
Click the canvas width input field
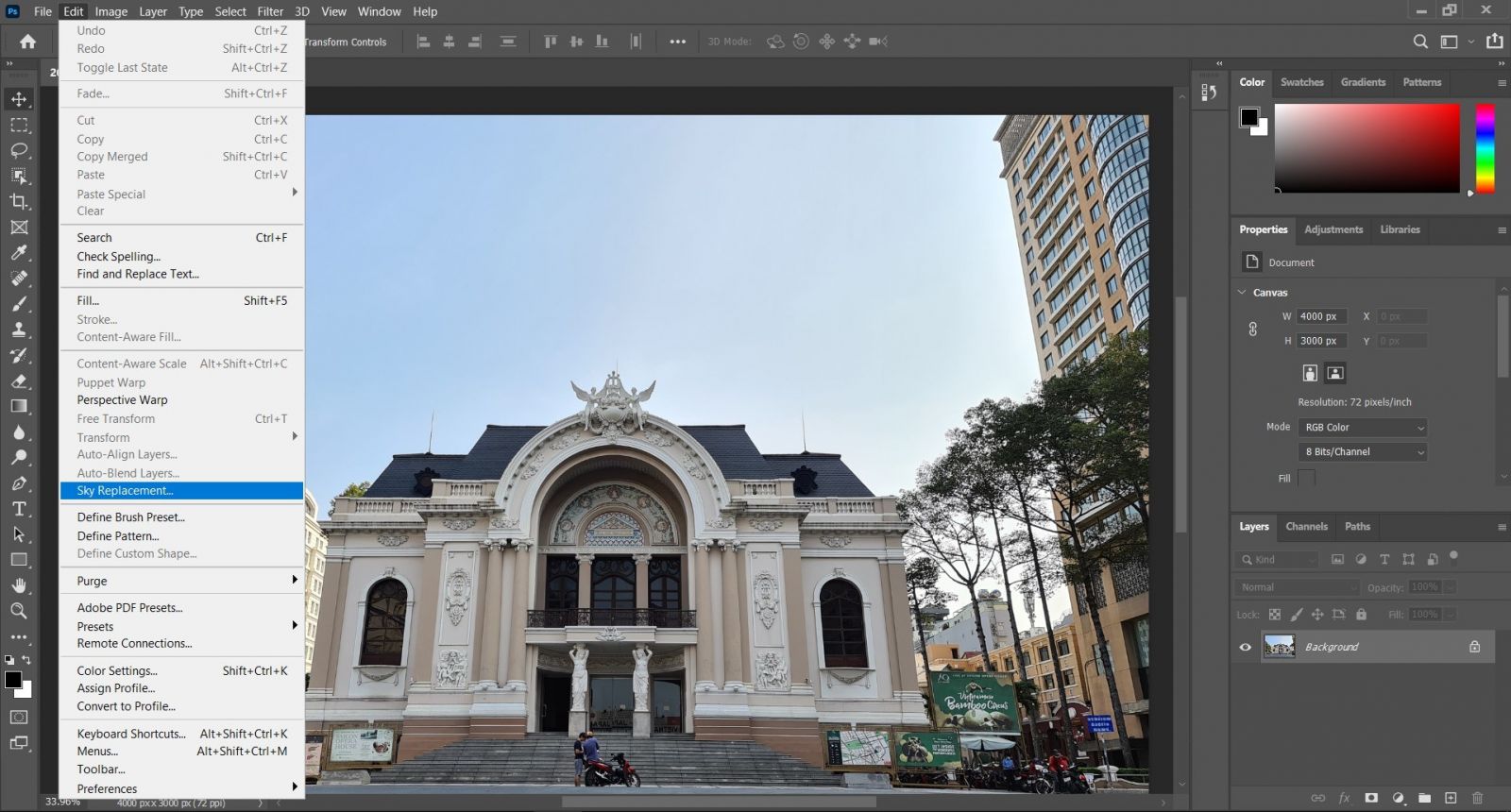coord(1320,316)
